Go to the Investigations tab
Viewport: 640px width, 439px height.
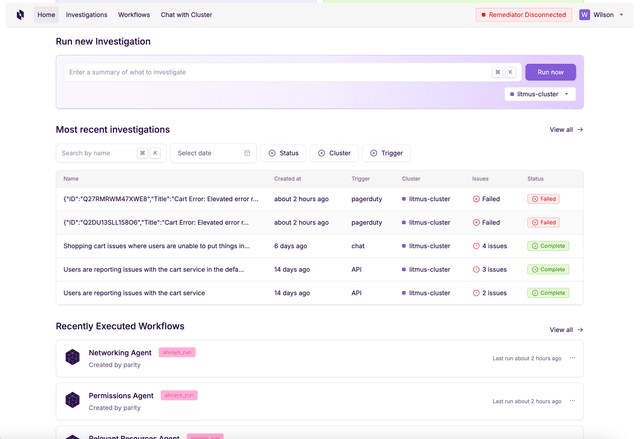tap(87, 15)
